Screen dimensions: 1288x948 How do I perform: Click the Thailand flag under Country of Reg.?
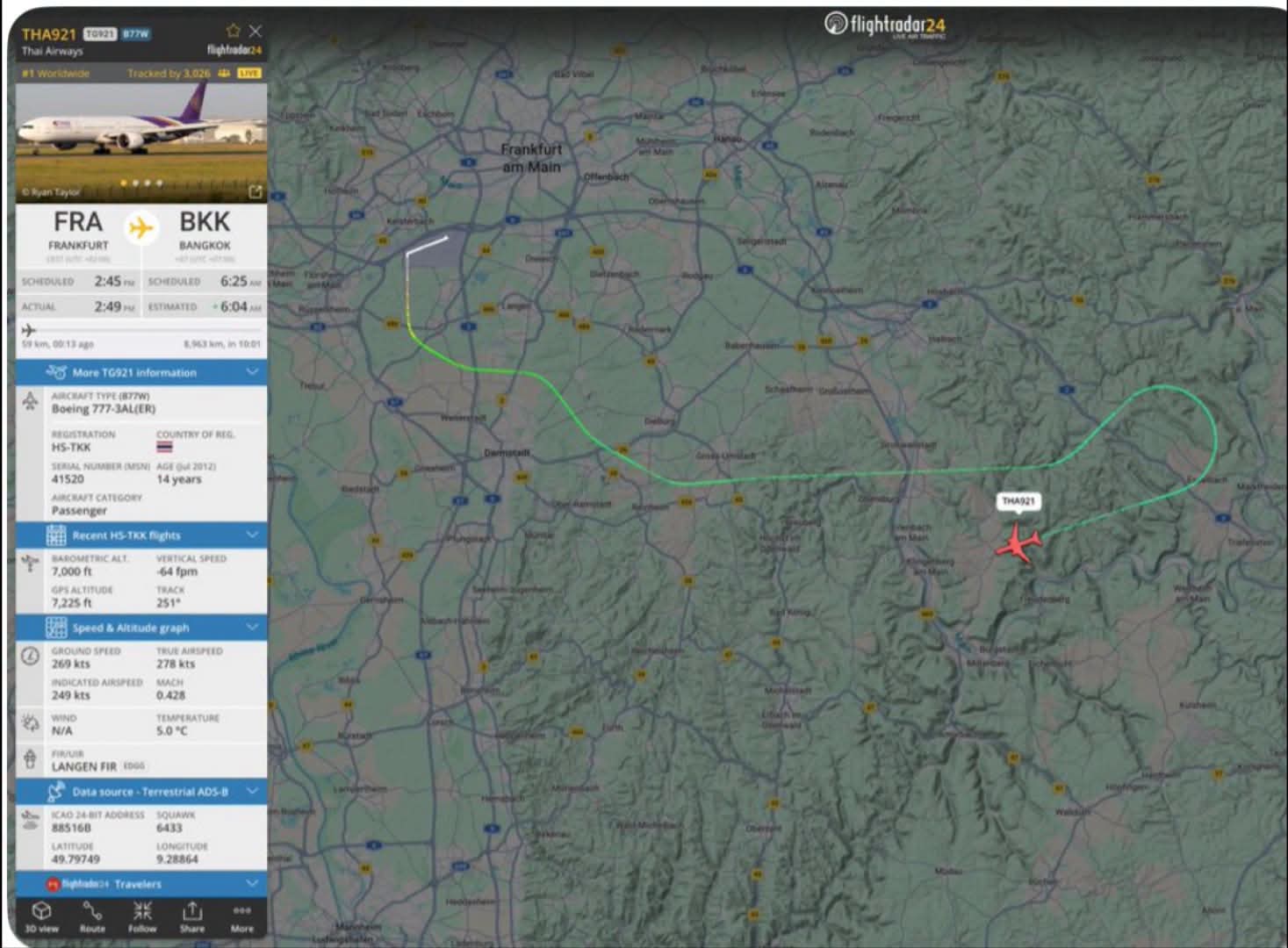coord(164,447)
